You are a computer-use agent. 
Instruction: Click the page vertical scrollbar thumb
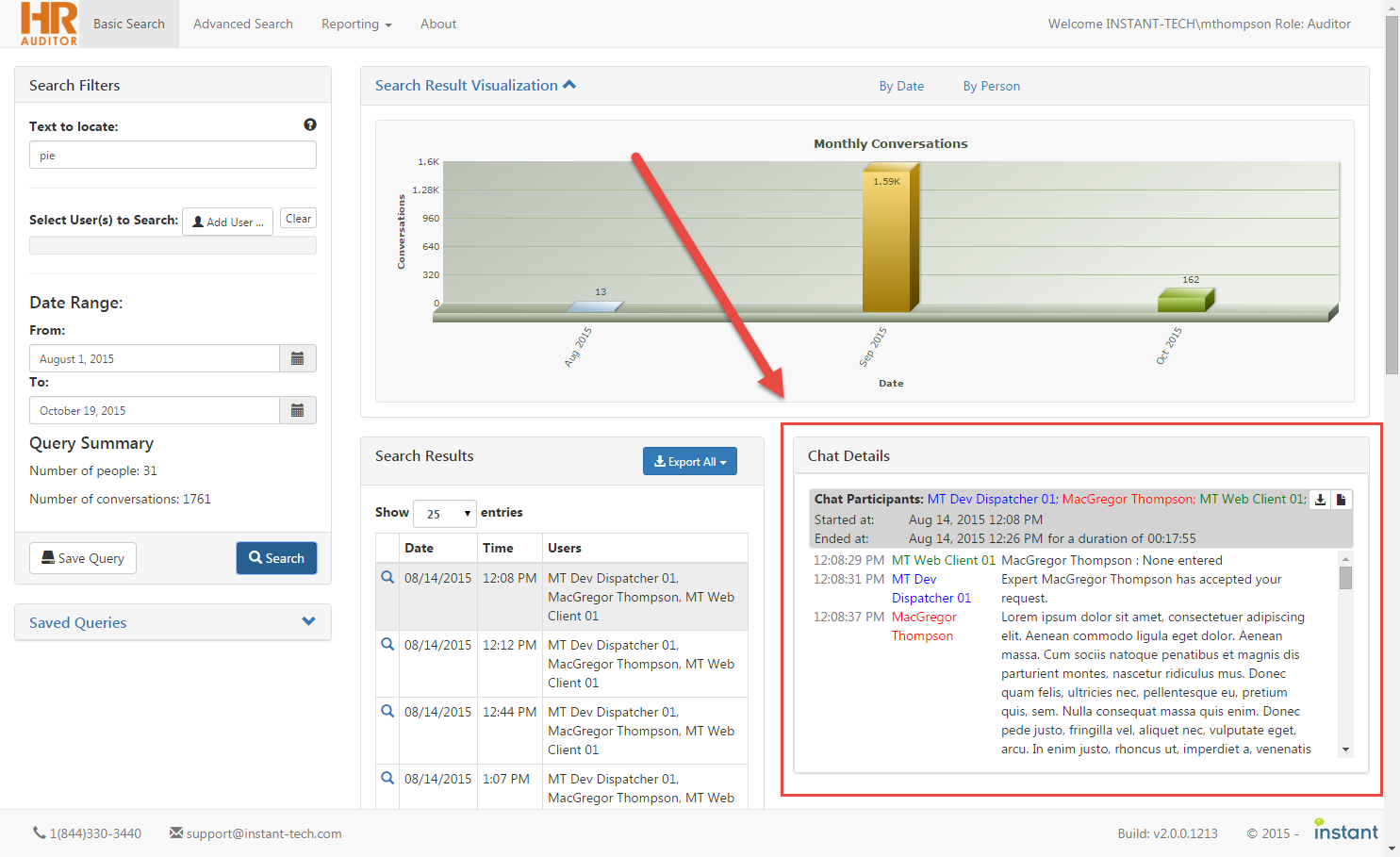tap(1392, 193)
